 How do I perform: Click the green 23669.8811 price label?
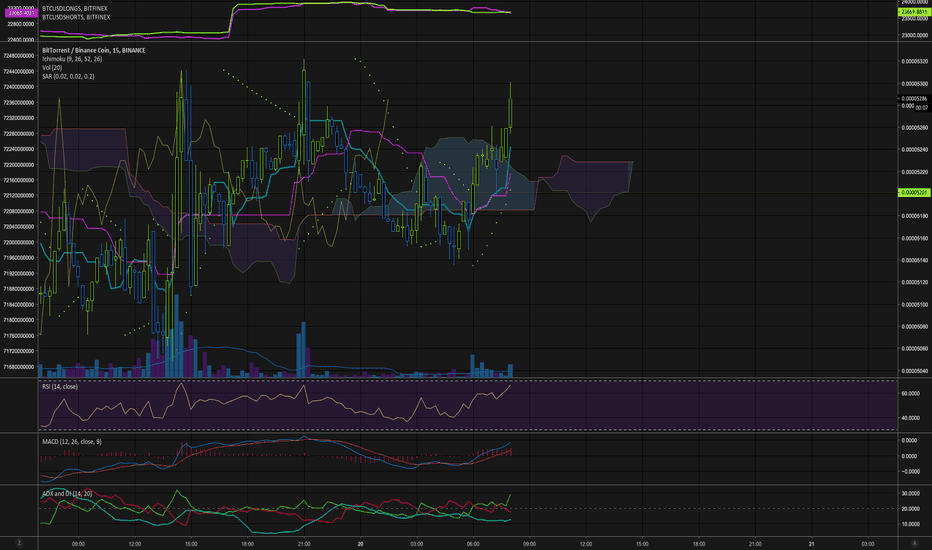click(x=914, y=12)
